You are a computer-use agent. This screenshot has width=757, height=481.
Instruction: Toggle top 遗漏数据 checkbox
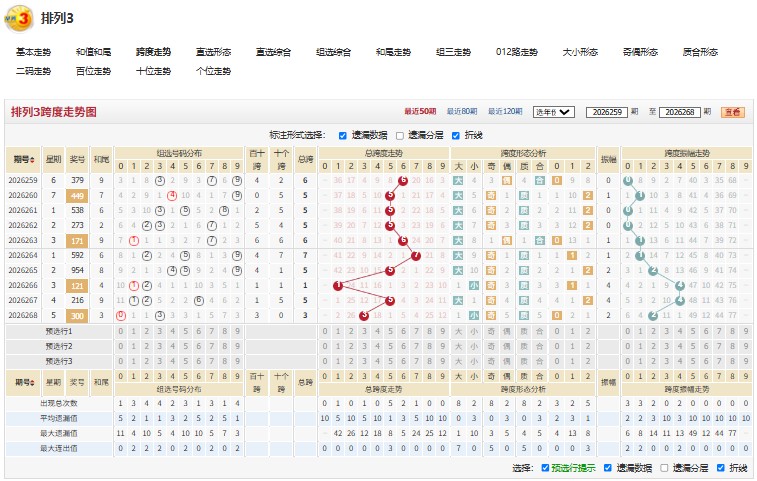(x=343, y=136)
